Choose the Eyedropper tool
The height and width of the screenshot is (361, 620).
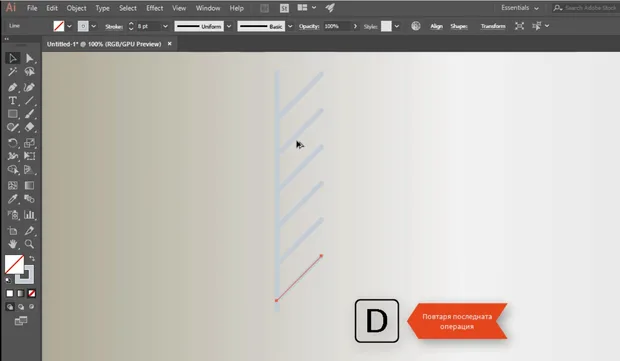pyautogui.click(x=13, y=199)
